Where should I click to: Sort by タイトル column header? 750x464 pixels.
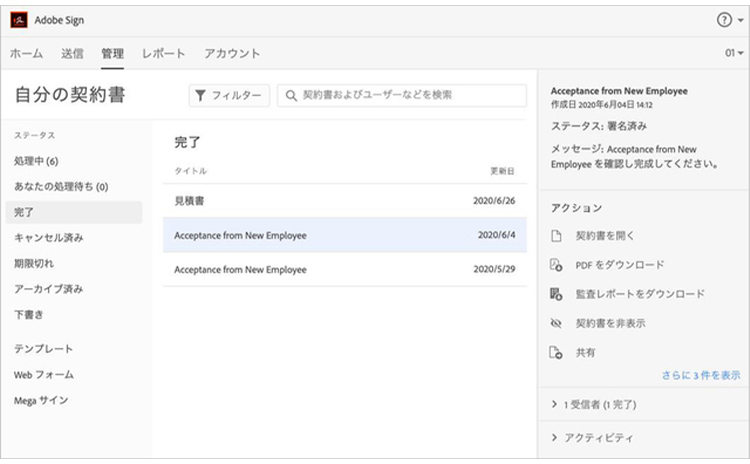click(x=190, y=171)
